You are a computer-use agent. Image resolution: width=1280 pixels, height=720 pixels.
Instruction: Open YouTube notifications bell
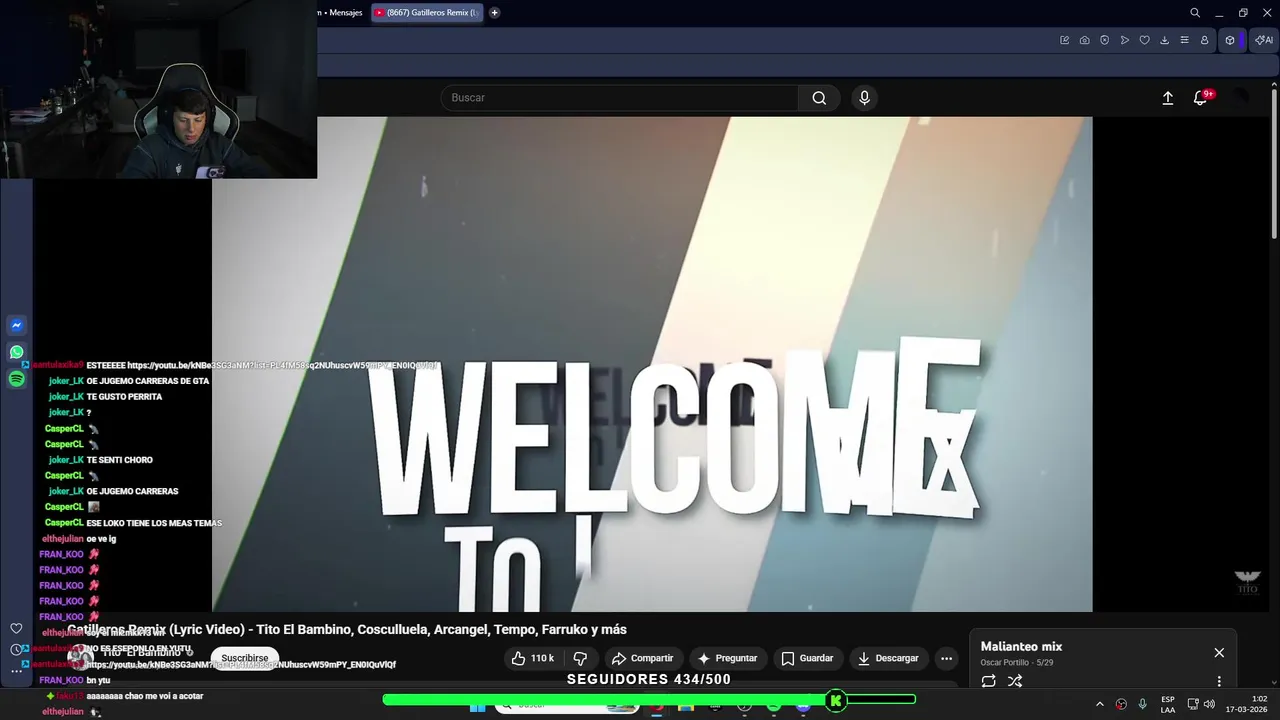tap(1200, 98)
